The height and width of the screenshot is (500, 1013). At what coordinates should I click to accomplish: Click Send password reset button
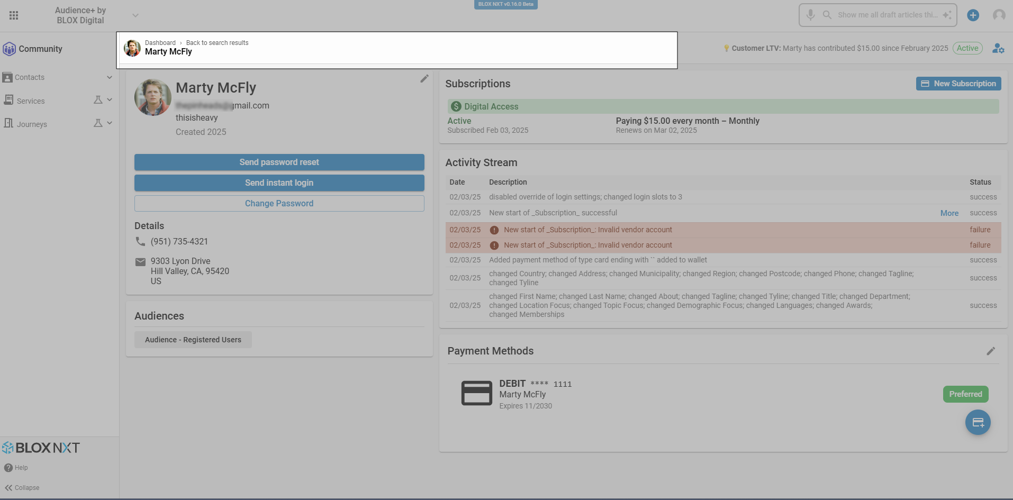coord(279,162)
